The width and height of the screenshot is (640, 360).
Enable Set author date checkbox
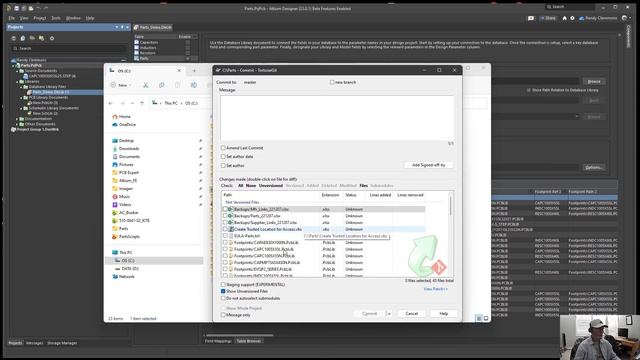[223, 157]
